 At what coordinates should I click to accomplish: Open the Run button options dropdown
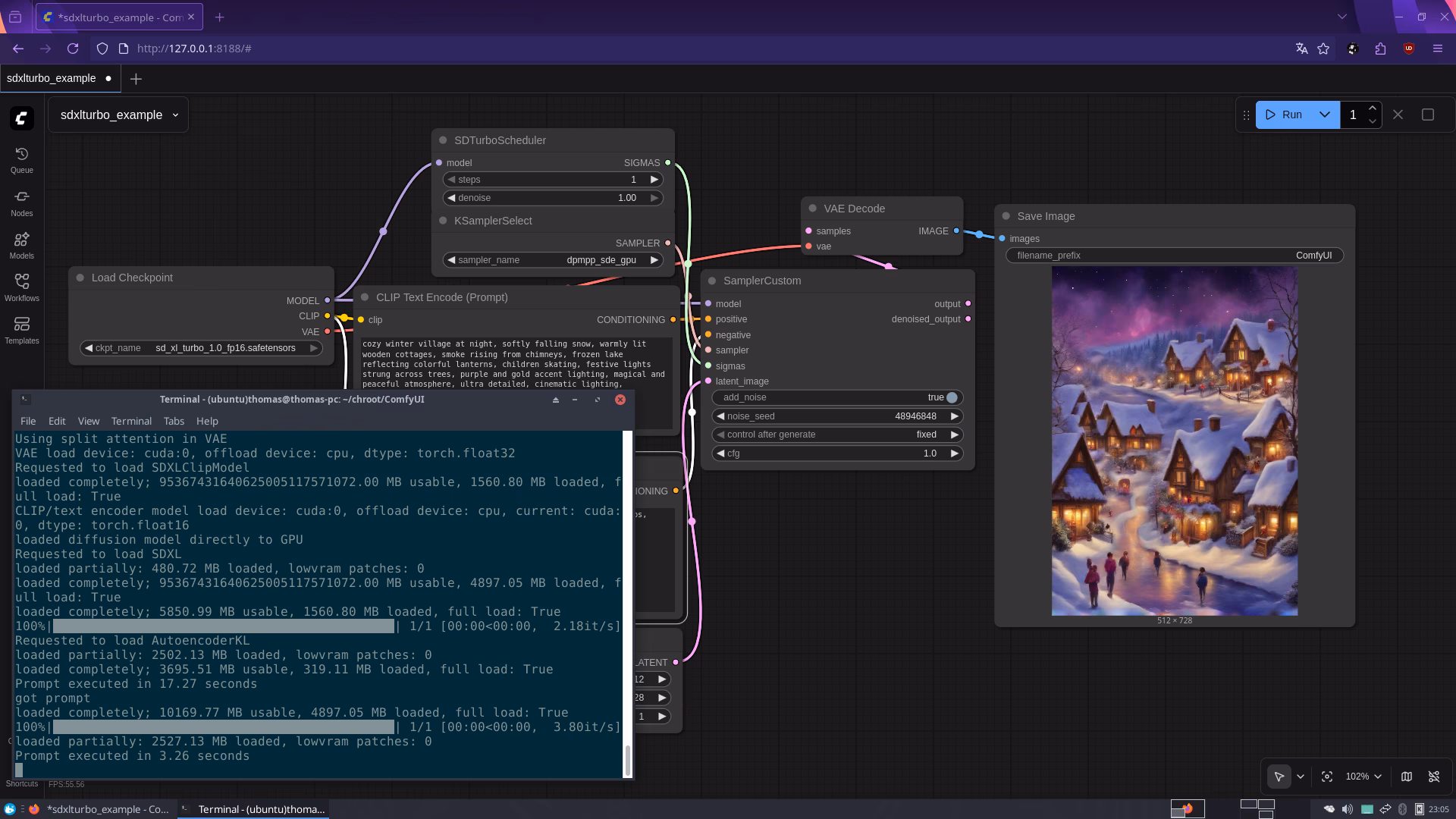coord(1325,115)
